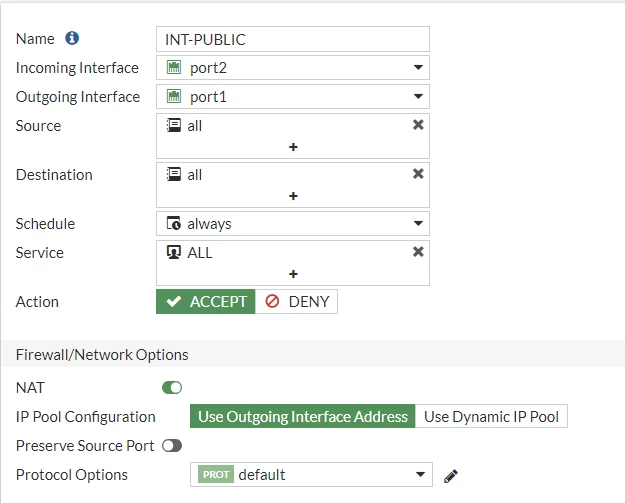This screenshot has width=625, height=503.
Task: Edit Protocol Options with pencil icon
Action: 451,476
